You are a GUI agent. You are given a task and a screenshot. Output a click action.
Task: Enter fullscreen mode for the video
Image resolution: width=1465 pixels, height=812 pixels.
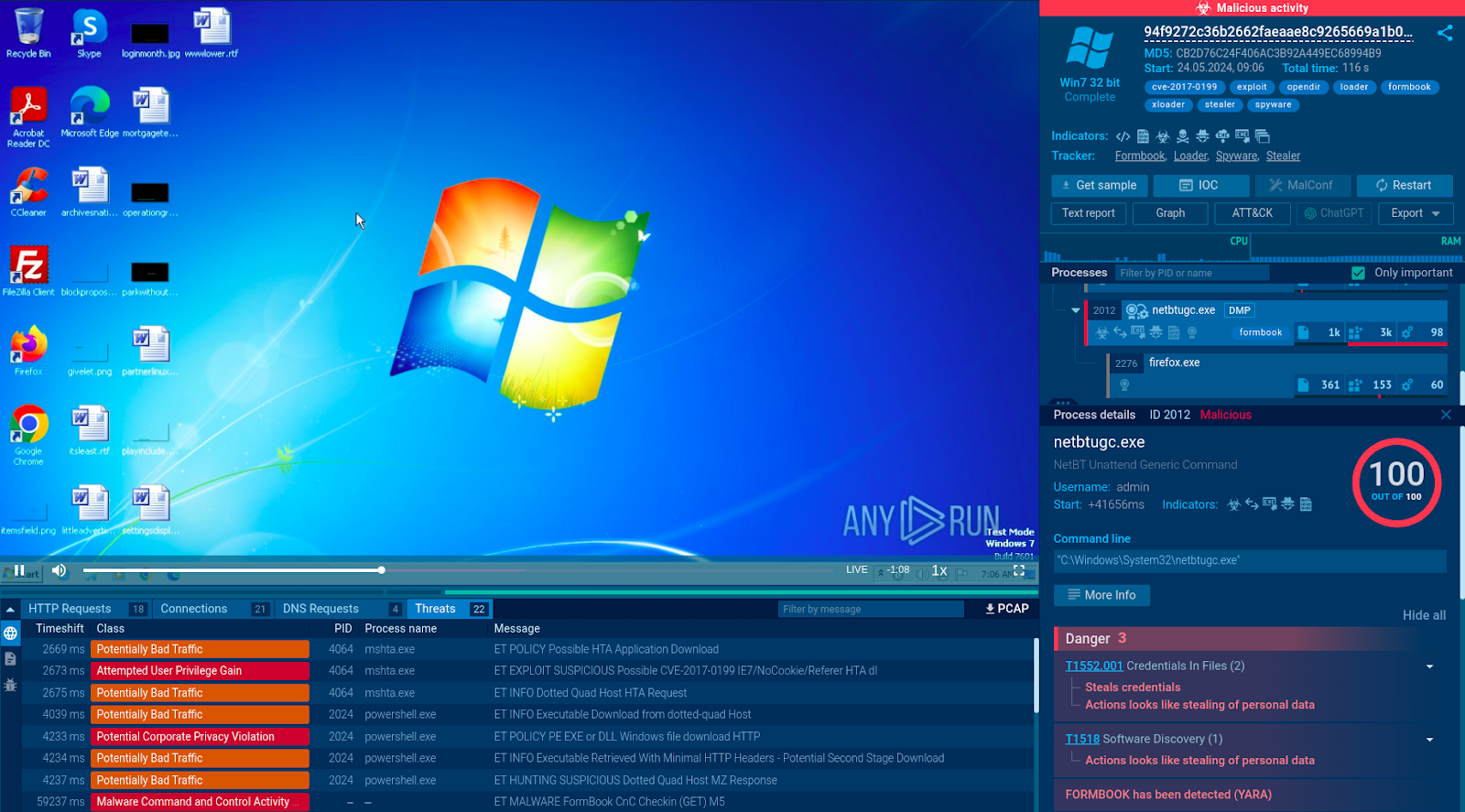(x=1019, y=569)
